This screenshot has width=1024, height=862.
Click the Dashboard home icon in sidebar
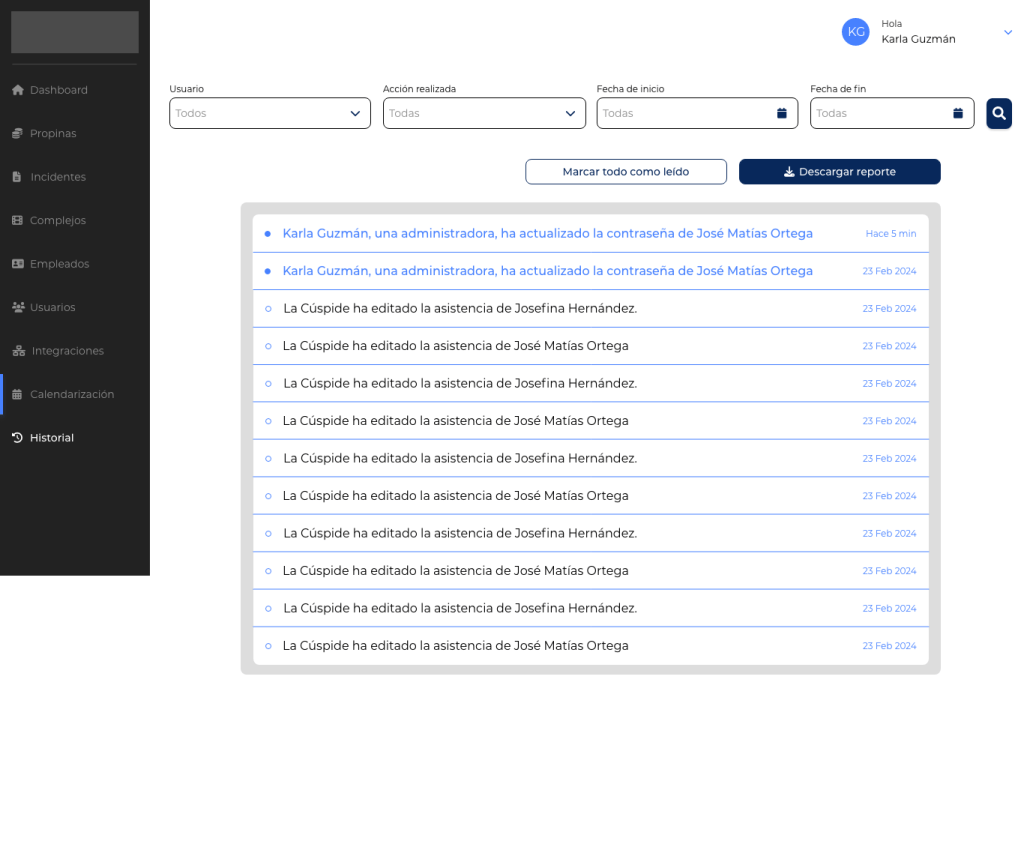click(17, 90)
